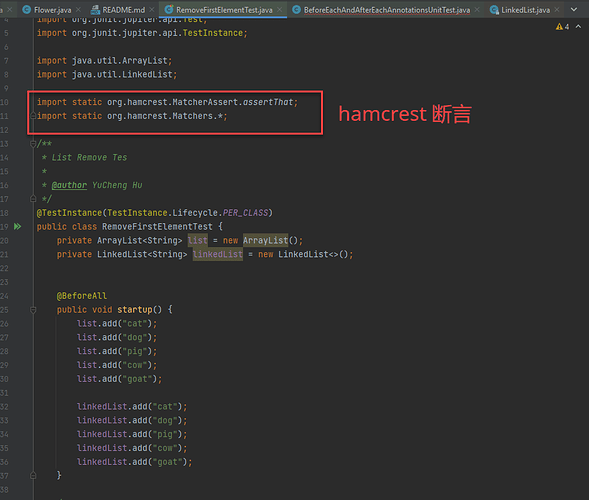
Task: Click import java.util.LinkedList line
Action: click(107, 75)
